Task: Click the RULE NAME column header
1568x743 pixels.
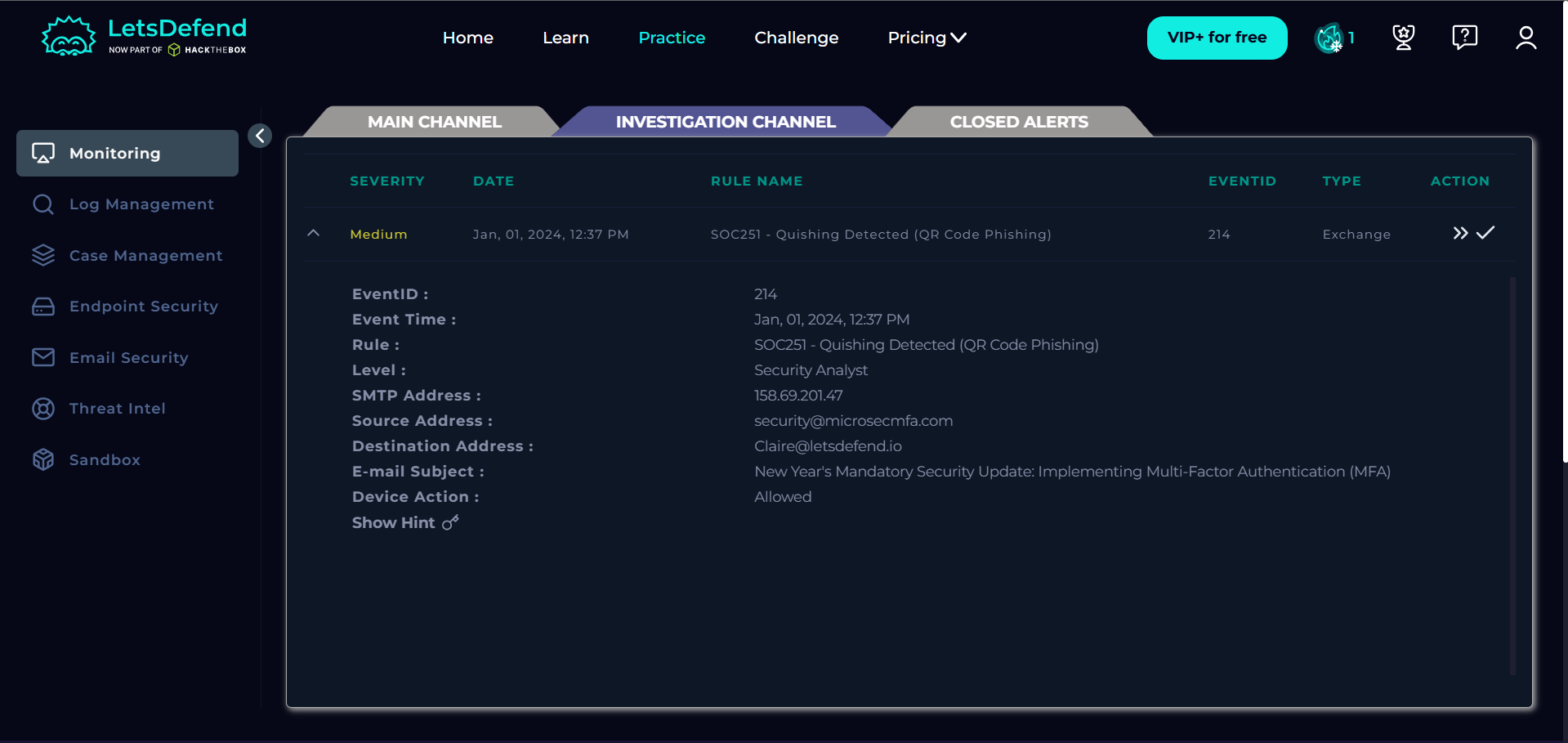Action: (757, 181)
